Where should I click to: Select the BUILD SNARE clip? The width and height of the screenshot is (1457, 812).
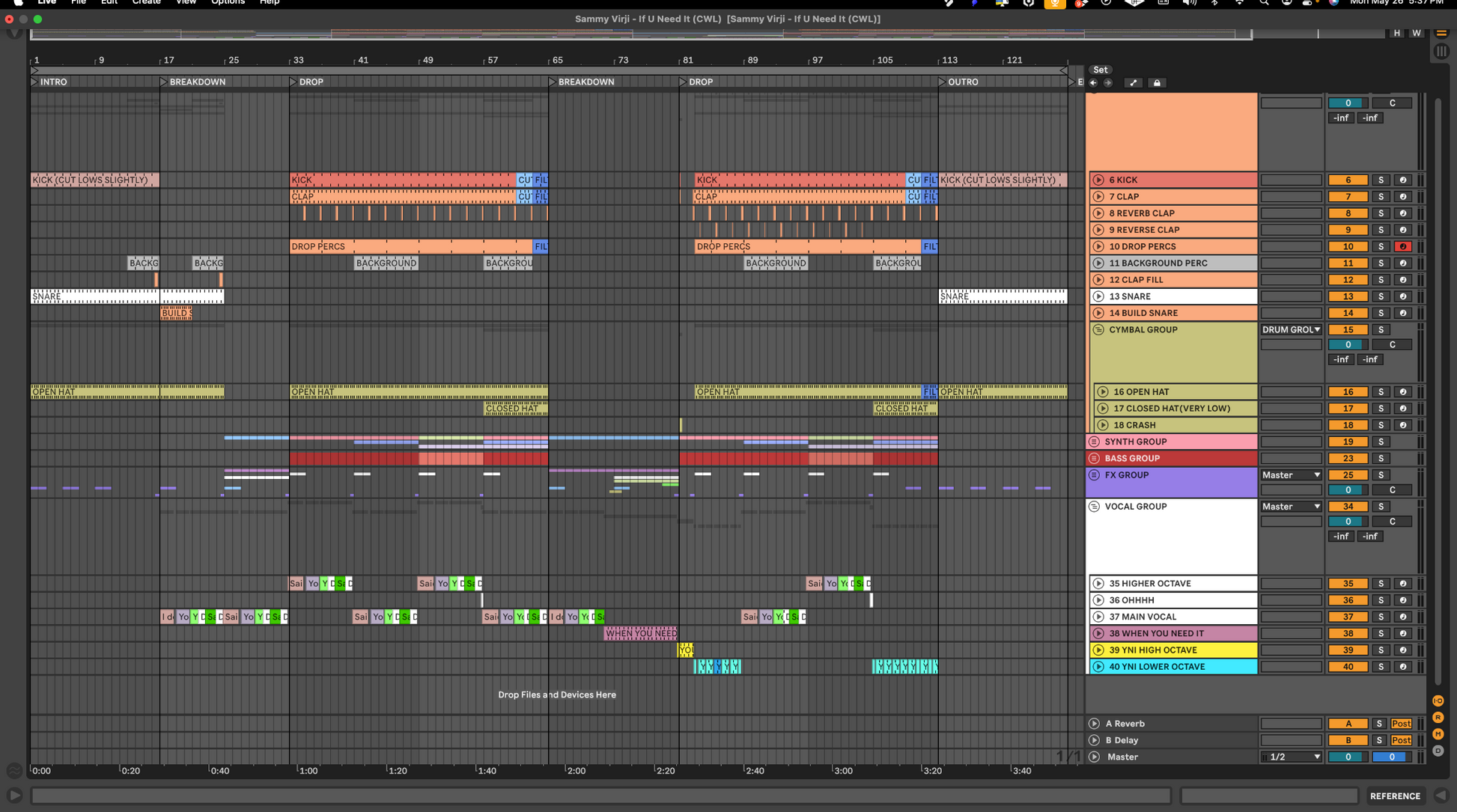pyautogui.click(x=176, y=313)
